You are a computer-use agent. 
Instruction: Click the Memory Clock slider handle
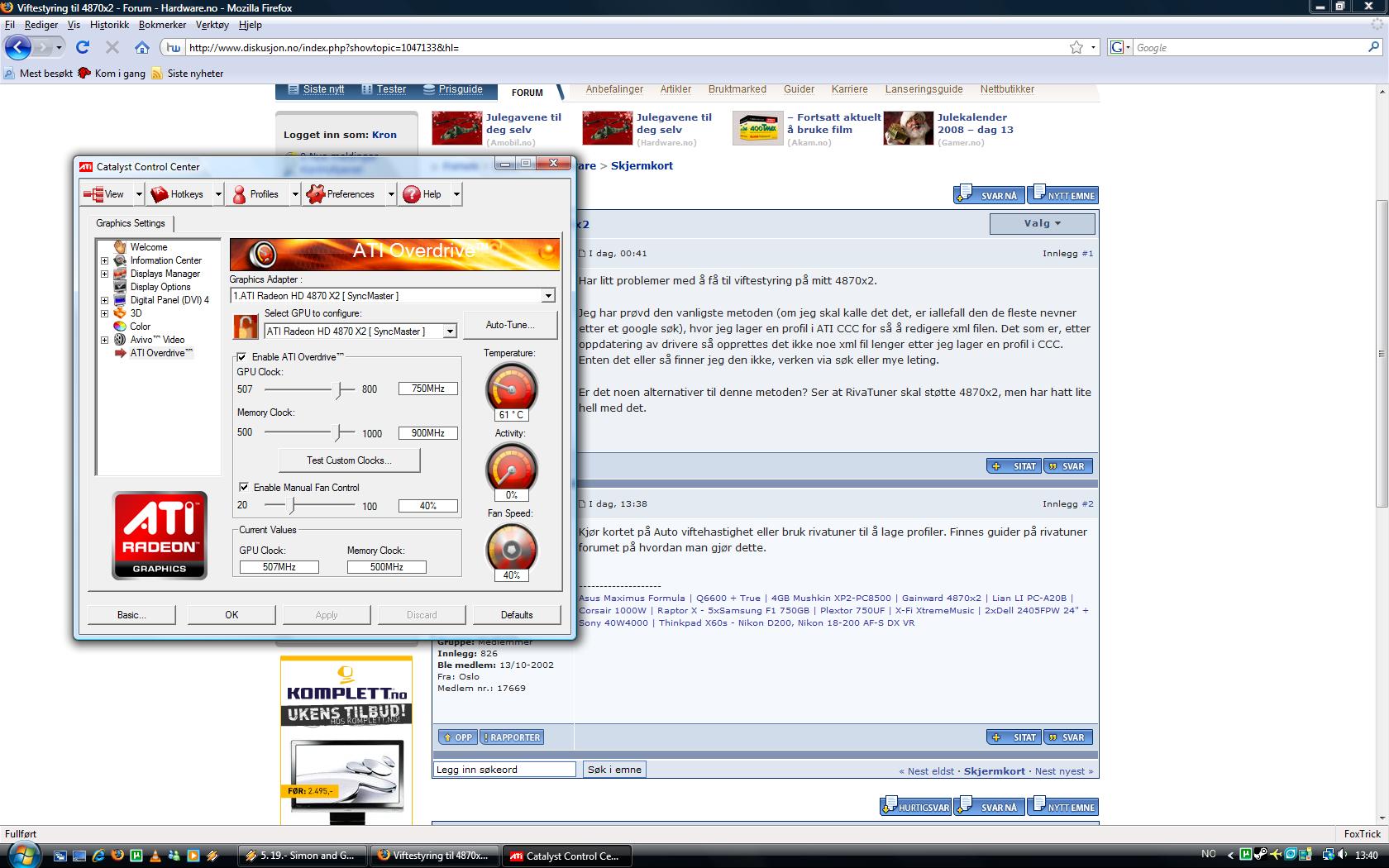point(337,432)
